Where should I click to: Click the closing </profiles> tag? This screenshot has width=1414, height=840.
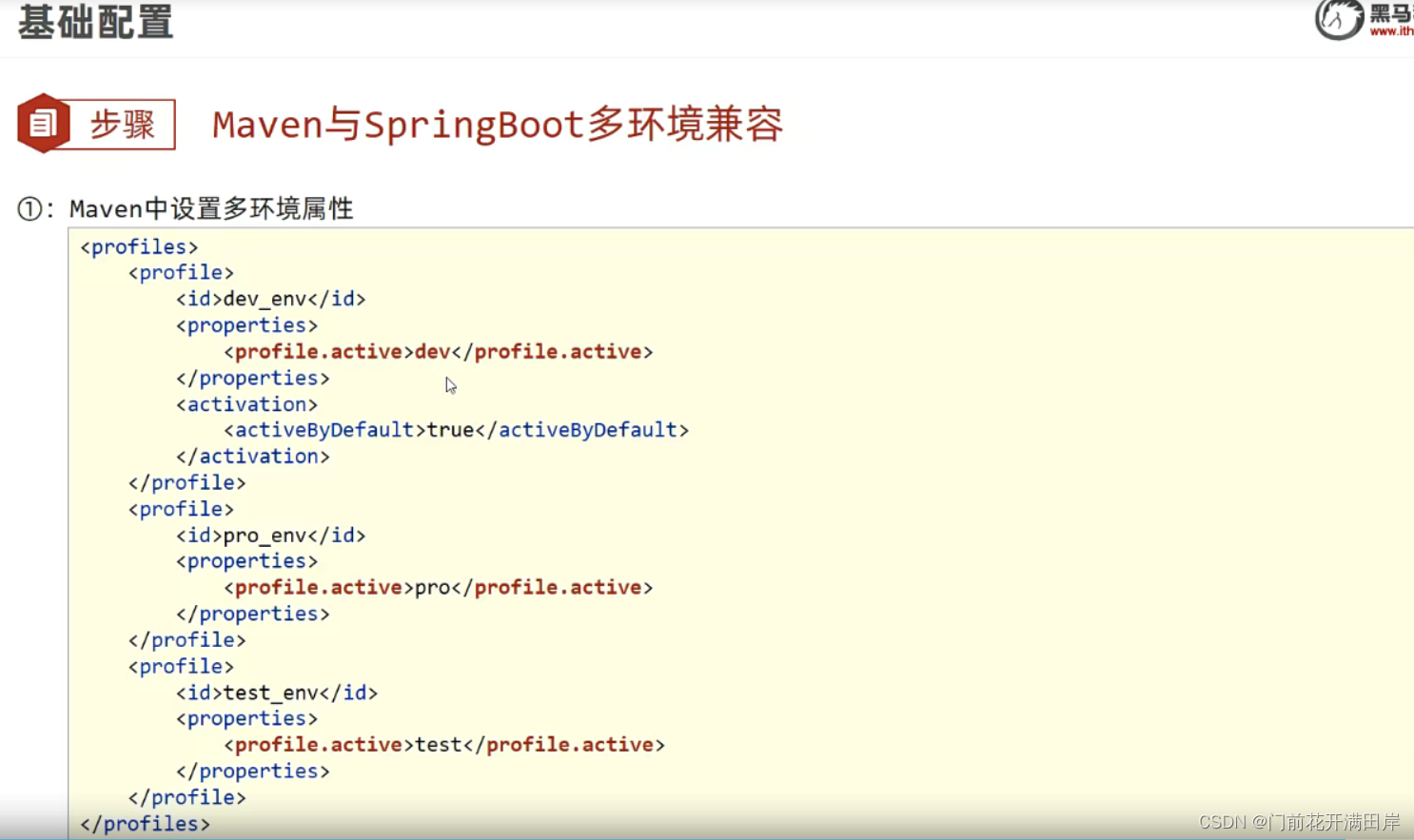[145, 824]
